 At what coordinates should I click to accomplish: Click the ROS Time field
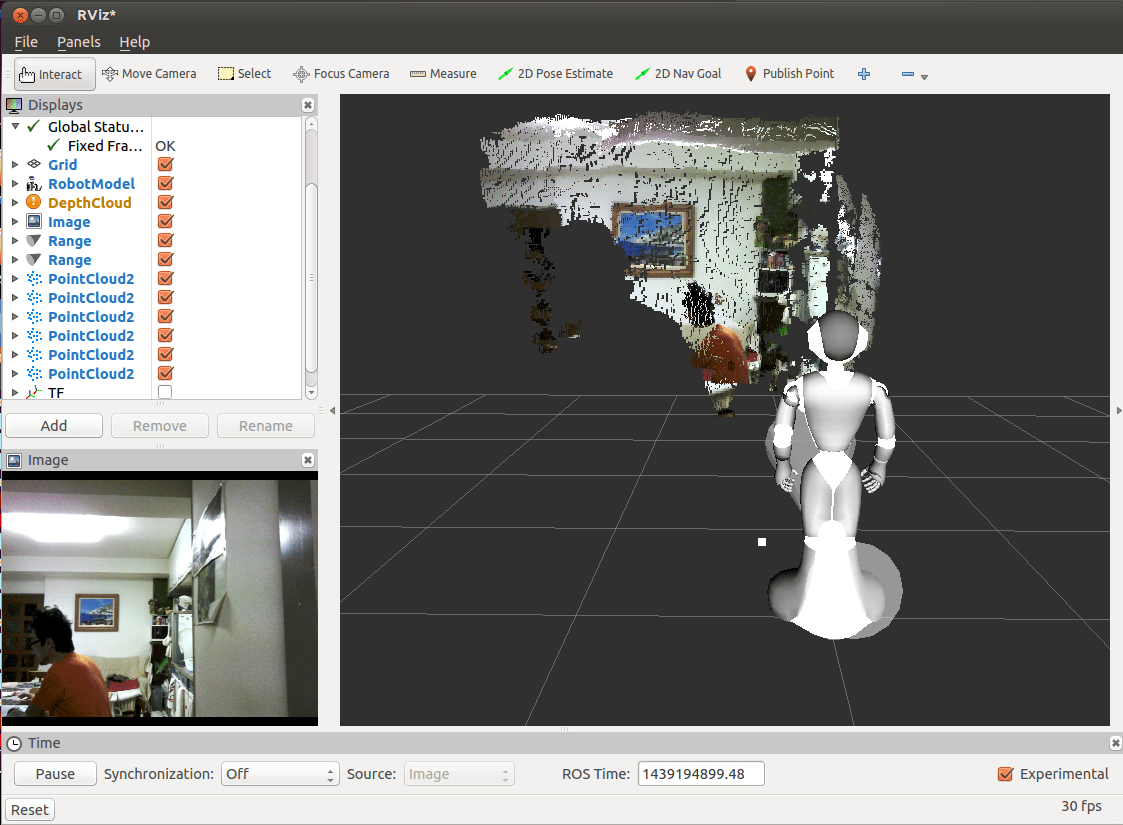701,774
